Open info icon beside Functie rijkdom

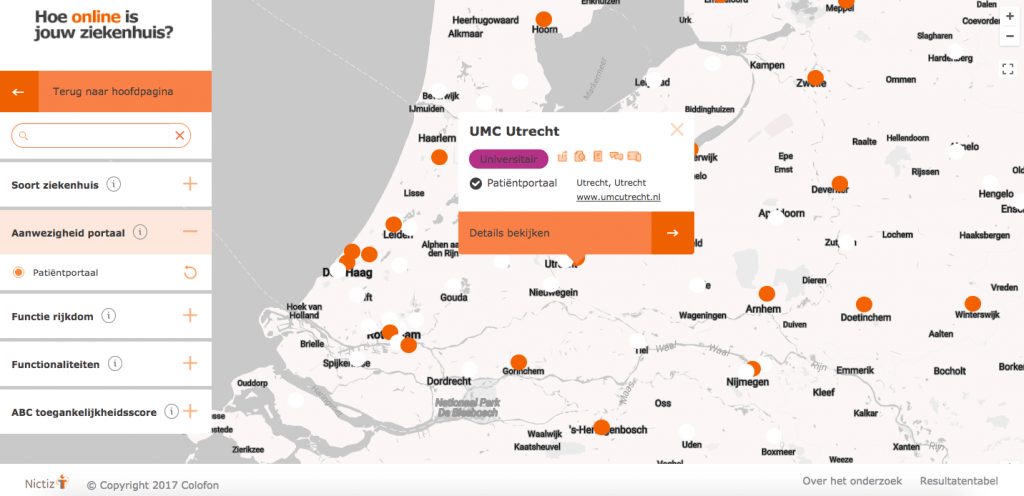(108, 316)
